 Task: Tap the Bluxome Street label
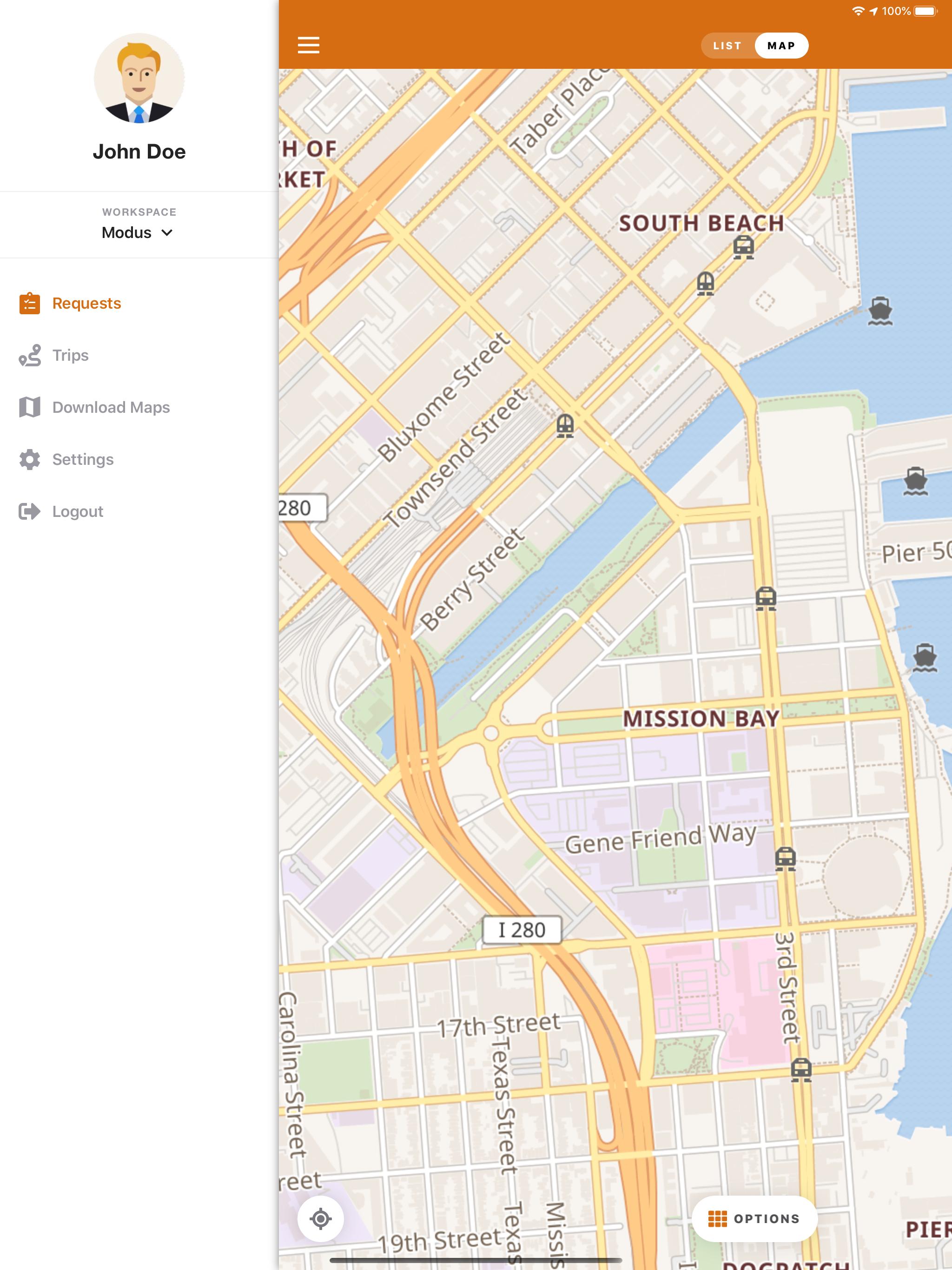tap(443, 397)
